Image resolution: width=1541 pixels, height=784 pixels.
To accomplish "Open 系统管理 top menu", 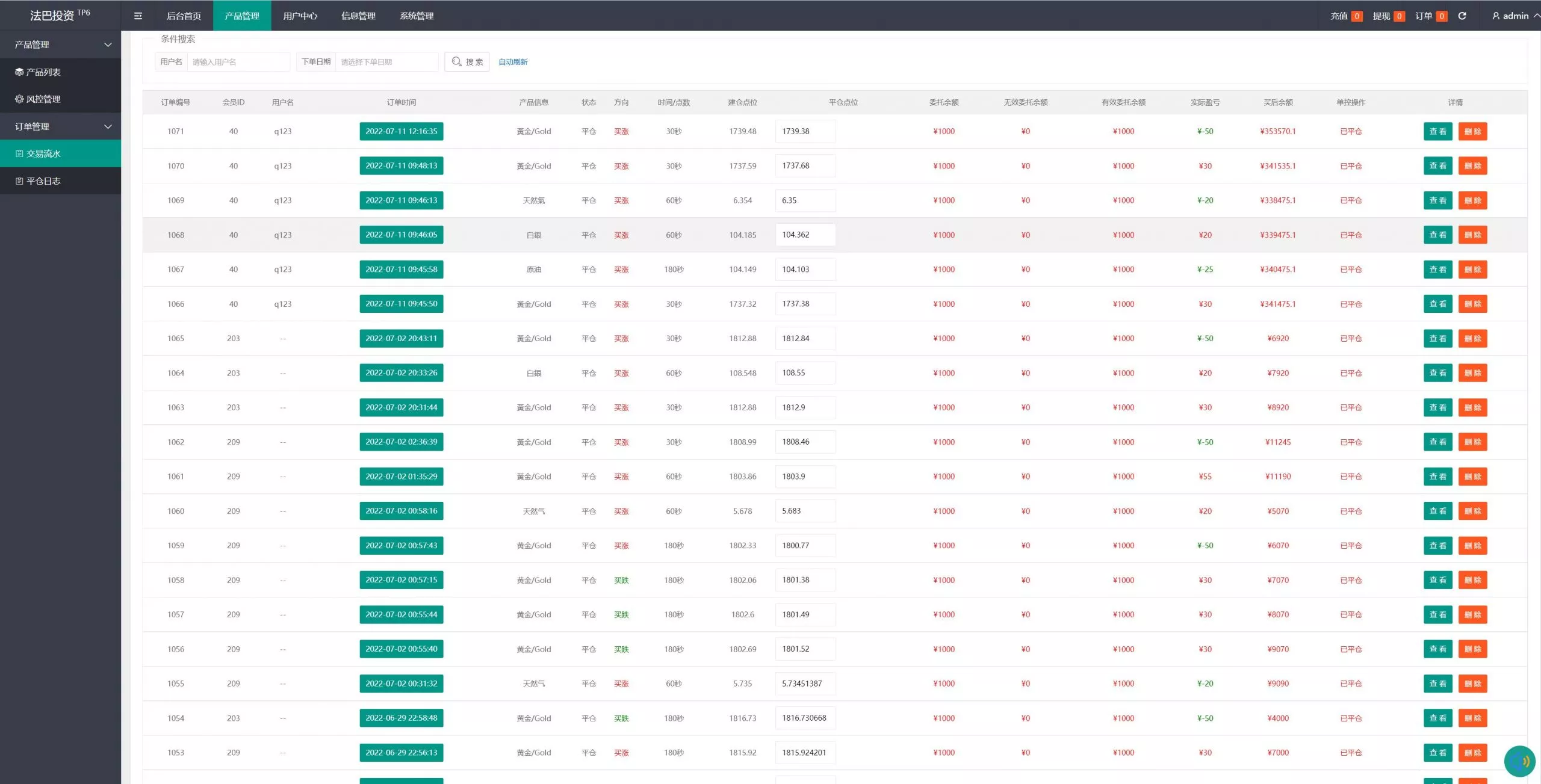I will point(417,16).
